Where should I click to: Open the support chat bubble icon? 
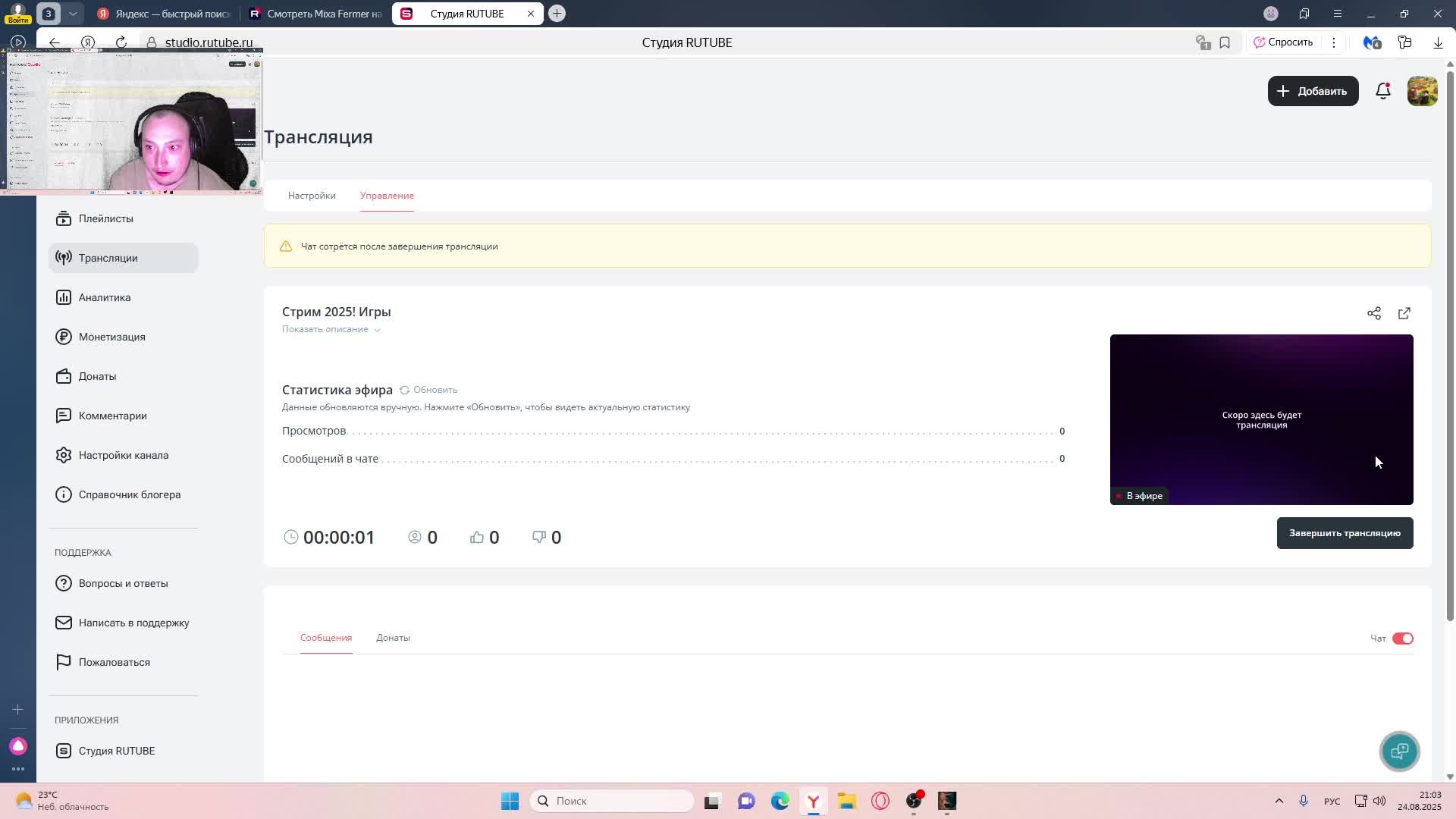pos(1399,751)
